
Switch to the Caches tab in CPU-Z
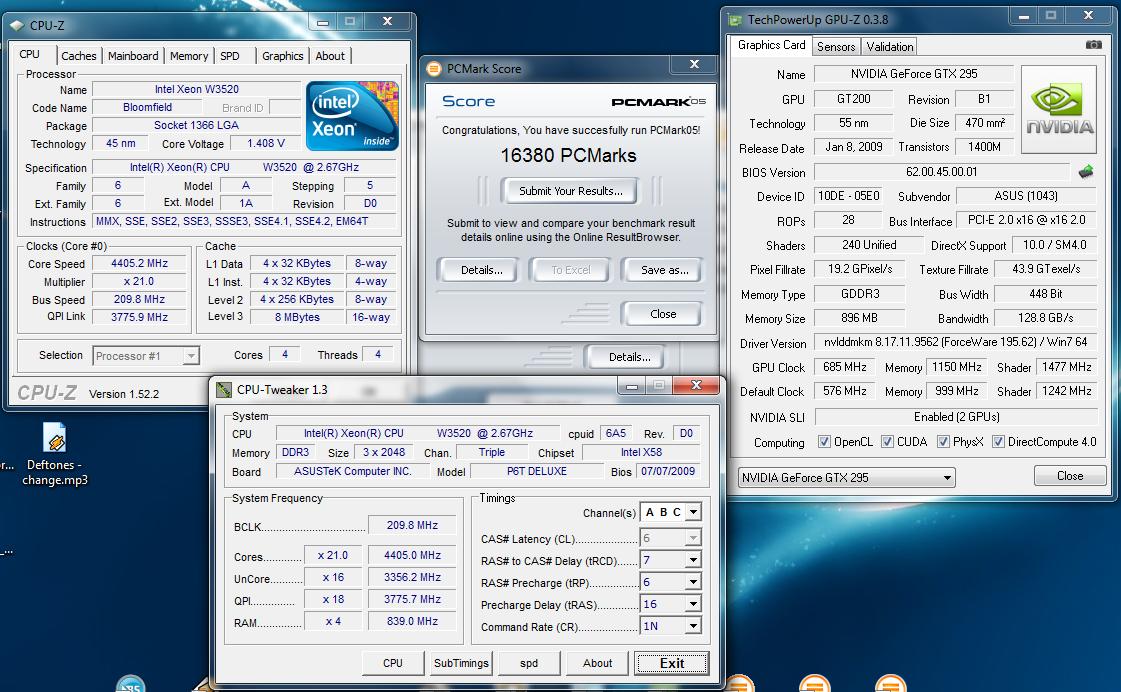point(79,56)
